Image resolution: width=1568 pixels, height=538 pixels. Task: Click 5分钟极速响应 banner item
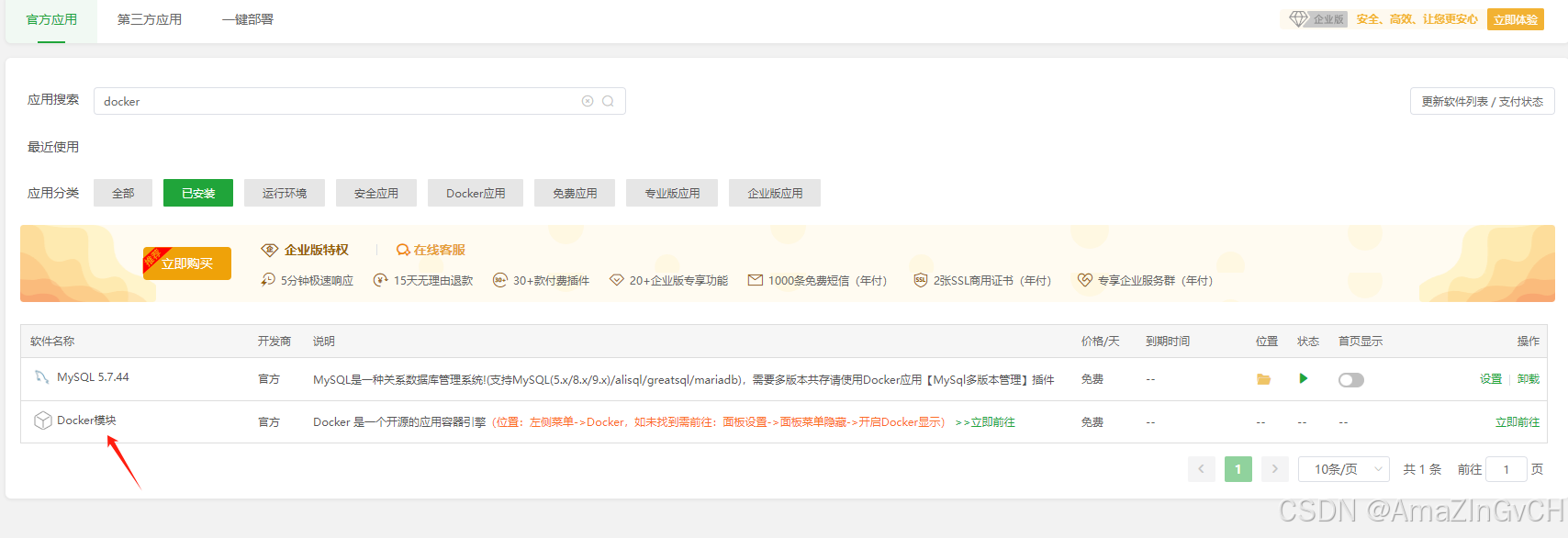point(308,280)
